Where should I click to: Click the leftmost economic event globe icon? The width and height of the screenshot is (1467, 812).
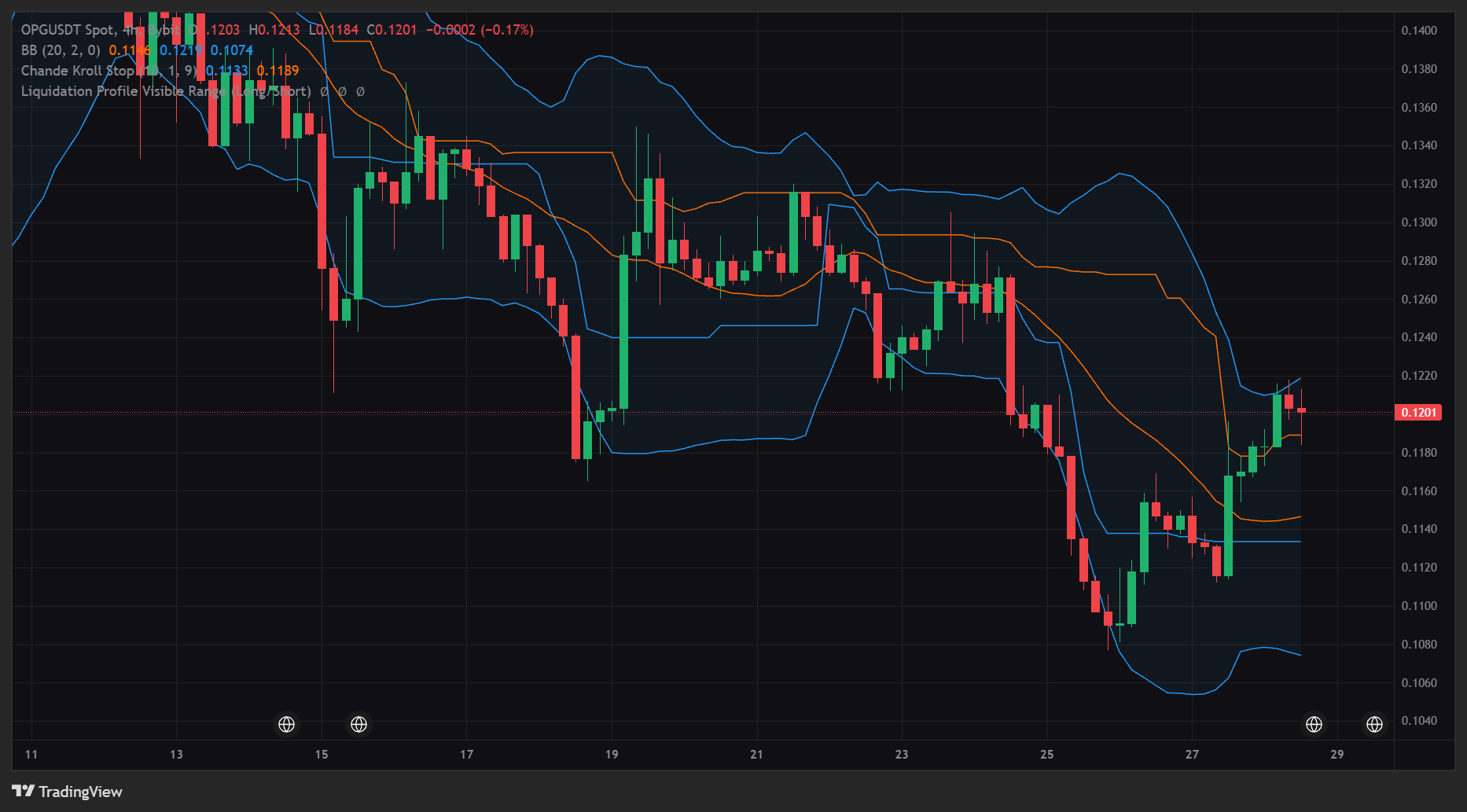coord(287,724)
